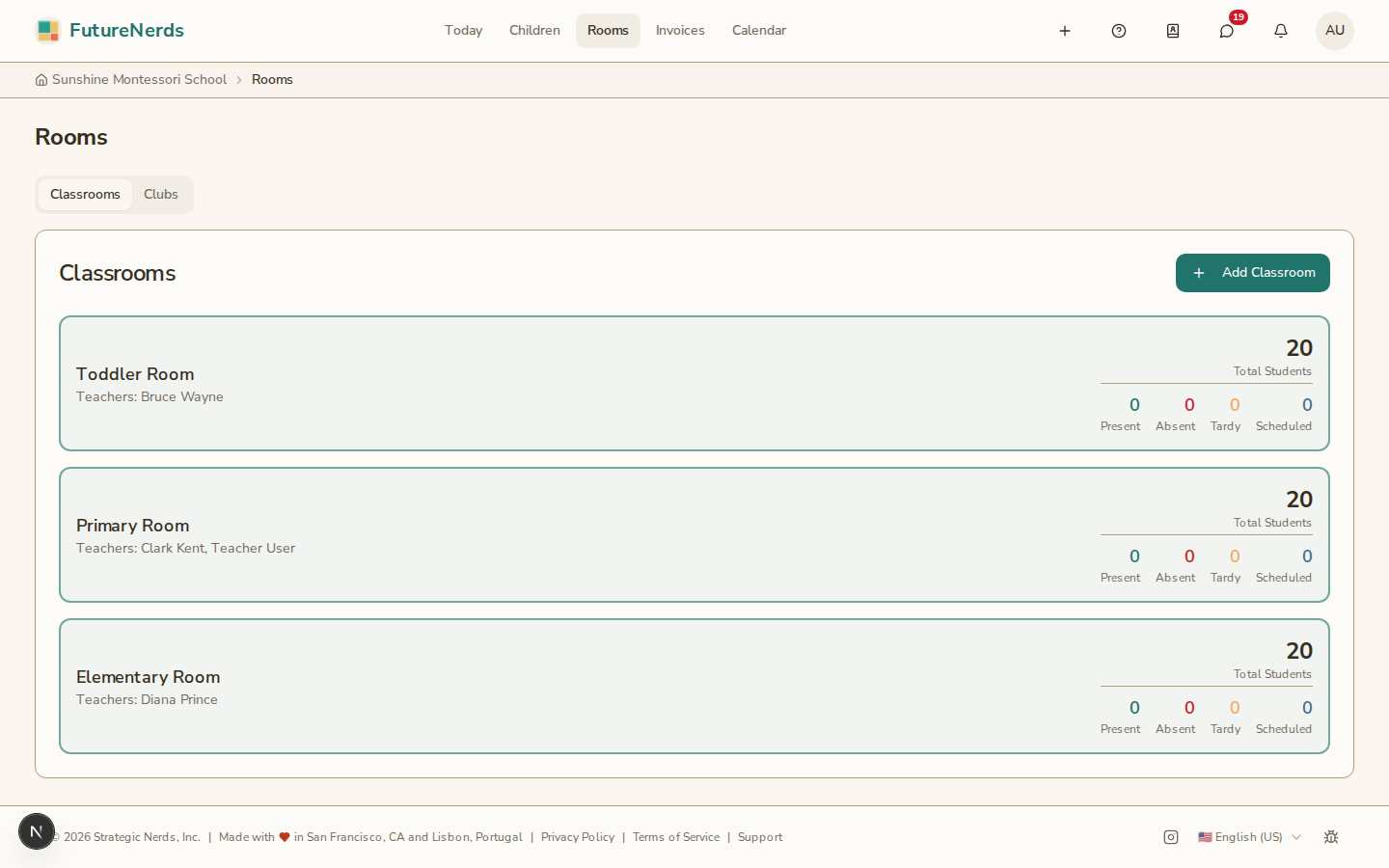Click the Classrooms section heading
Screen dimensions: 1389x868
click(x=118, y=274)
